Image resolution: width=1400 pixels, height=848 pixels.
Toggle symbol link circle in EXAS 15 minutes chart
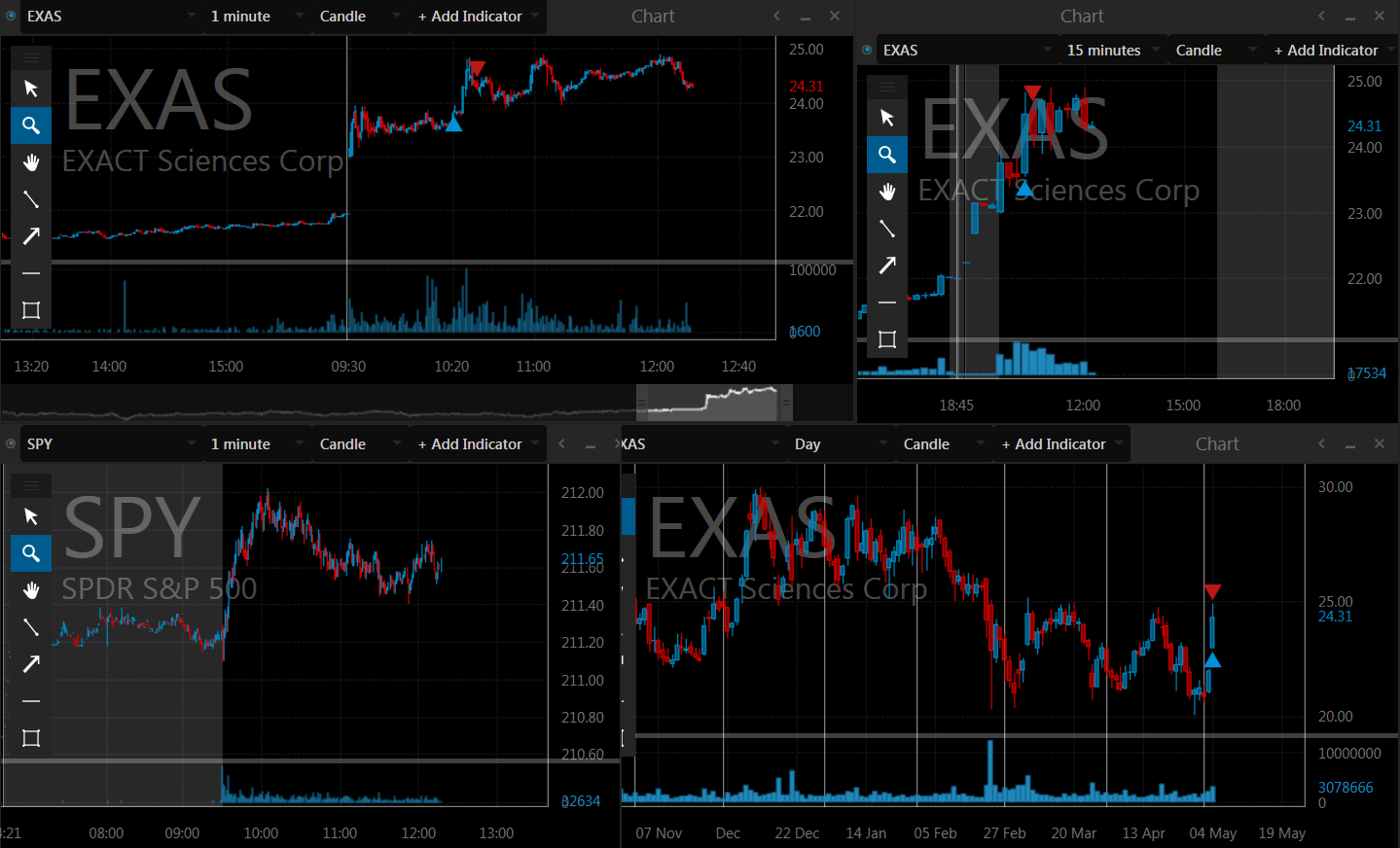tap(868, 50)
